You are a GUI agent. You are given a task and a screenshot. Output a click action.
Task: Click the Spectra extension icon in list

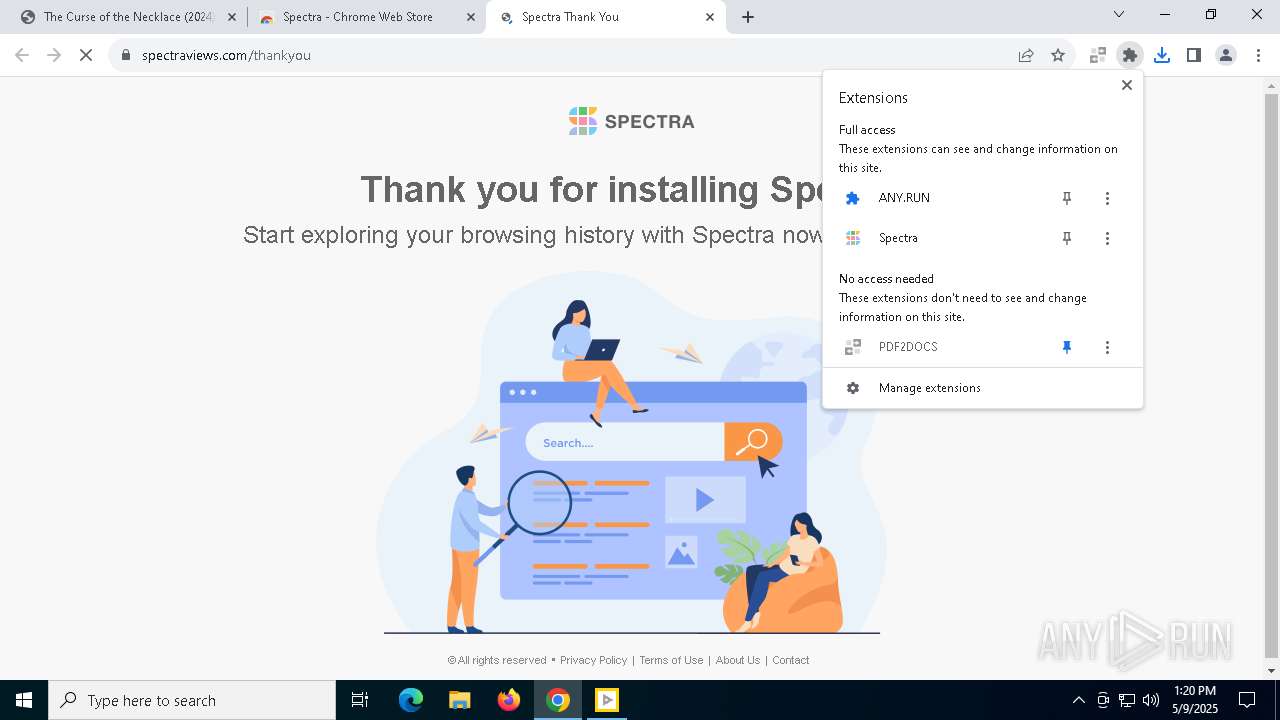pyautogui.click(x=853, y=238)
